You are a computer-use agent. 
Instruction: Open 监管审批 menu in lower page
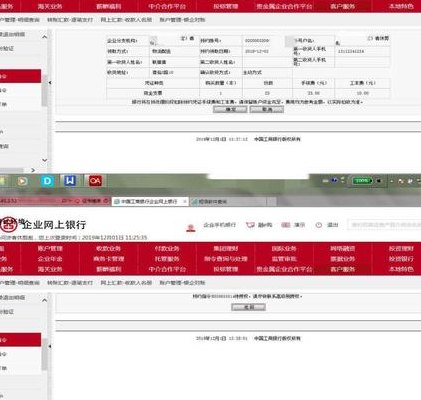(284, 259)
